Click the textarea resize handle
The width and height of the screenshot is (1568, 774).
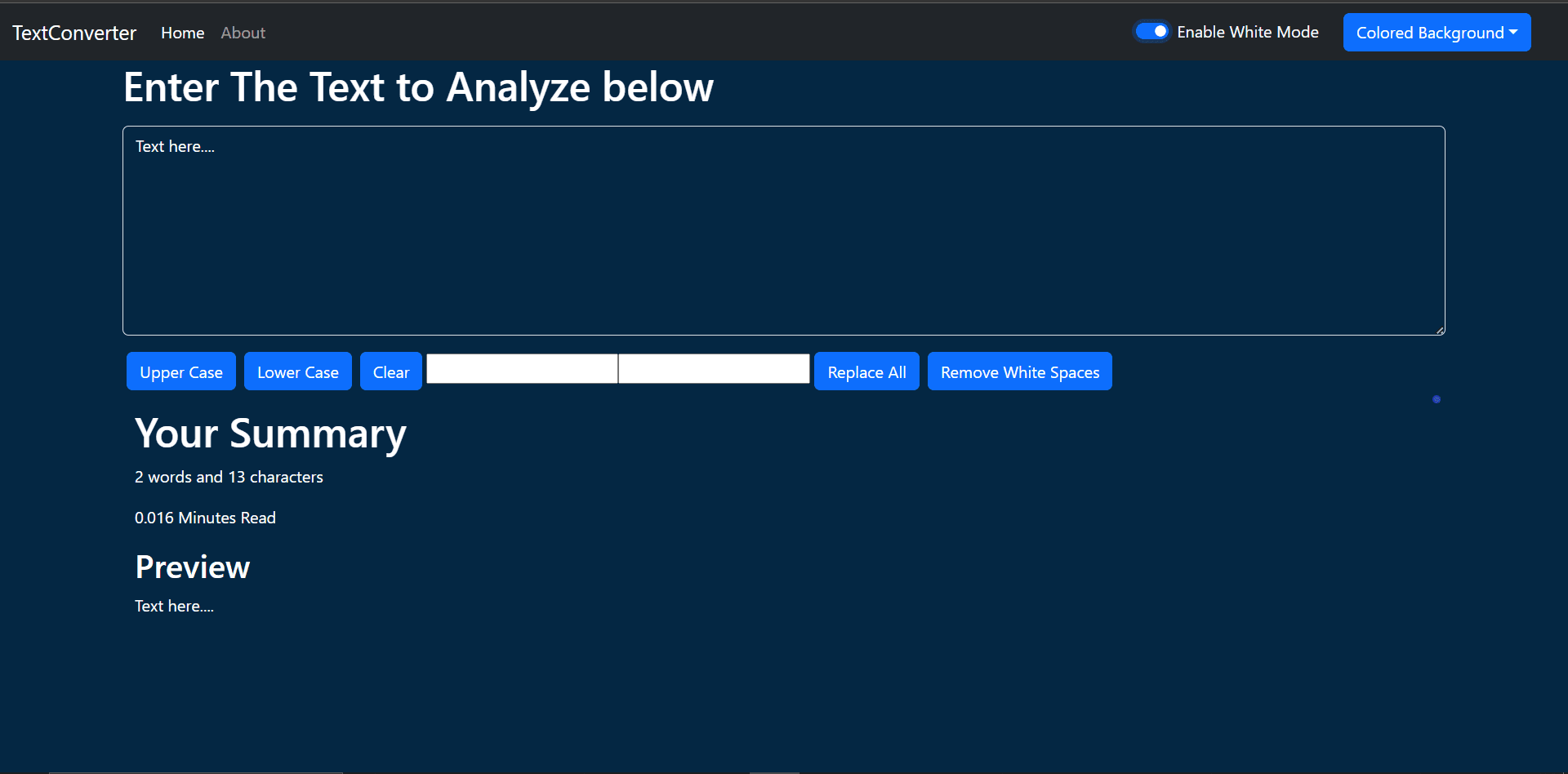pos(1438,329)
